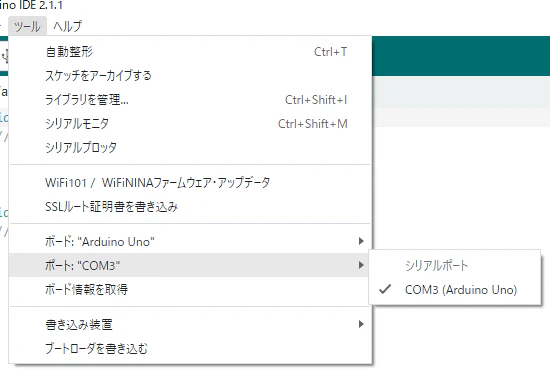Click ボード情報を取得
Viewport: 550px width, 376px height.
coord(190,289)
